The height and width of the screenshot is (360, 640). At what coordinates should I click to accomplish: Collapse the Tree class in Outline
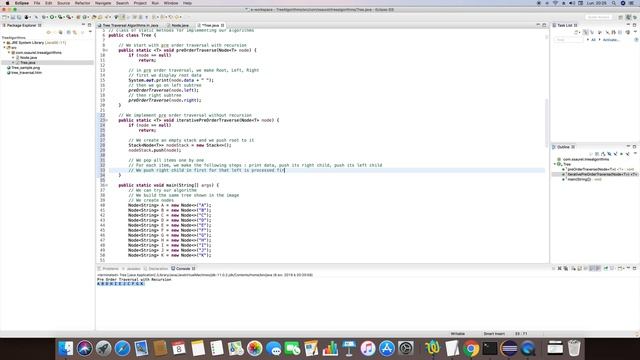click(x=555, y=164)
